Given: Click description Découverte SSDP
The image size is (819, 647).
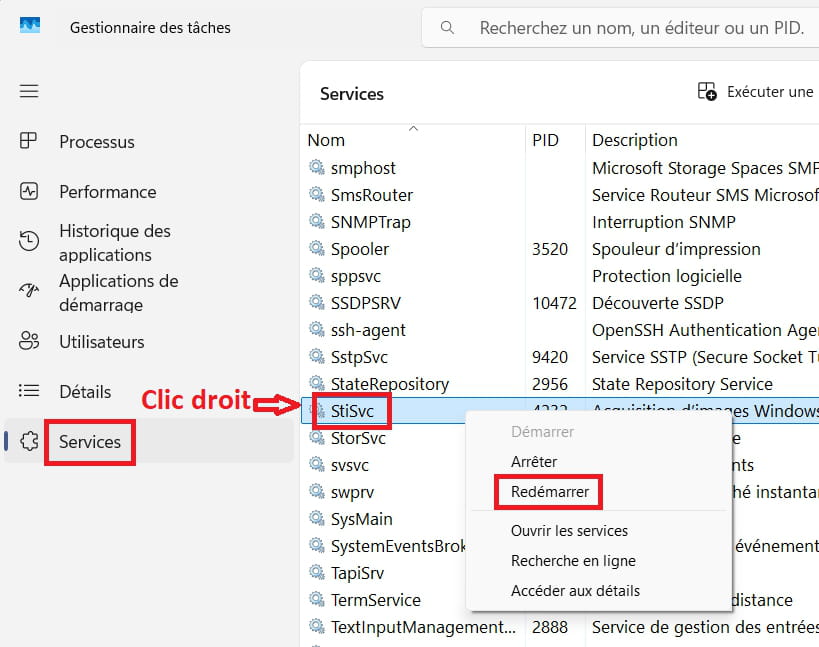Looking at the screenshot, I should (x=658, y=303).
